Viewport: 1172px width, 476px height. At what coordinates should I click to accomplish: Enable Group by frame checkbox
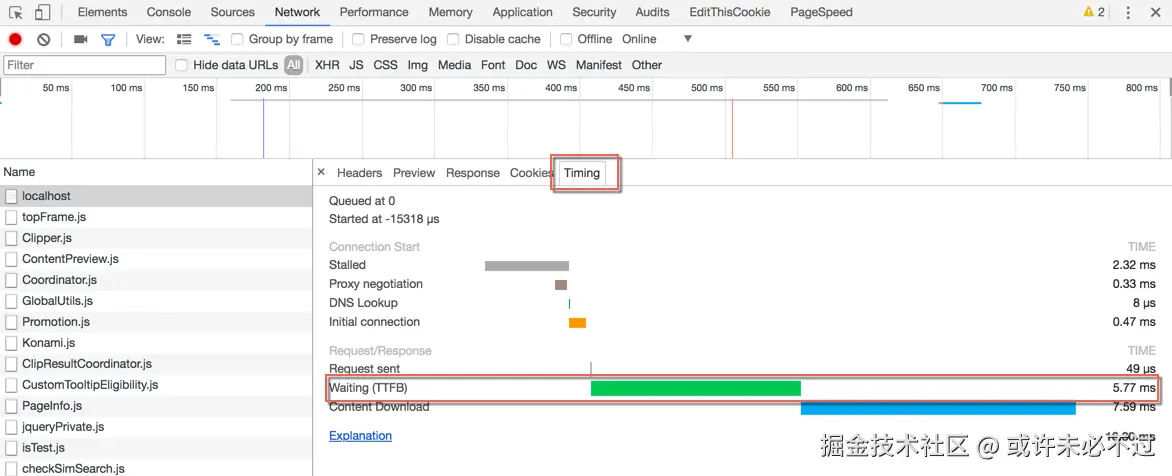point(237,39)
